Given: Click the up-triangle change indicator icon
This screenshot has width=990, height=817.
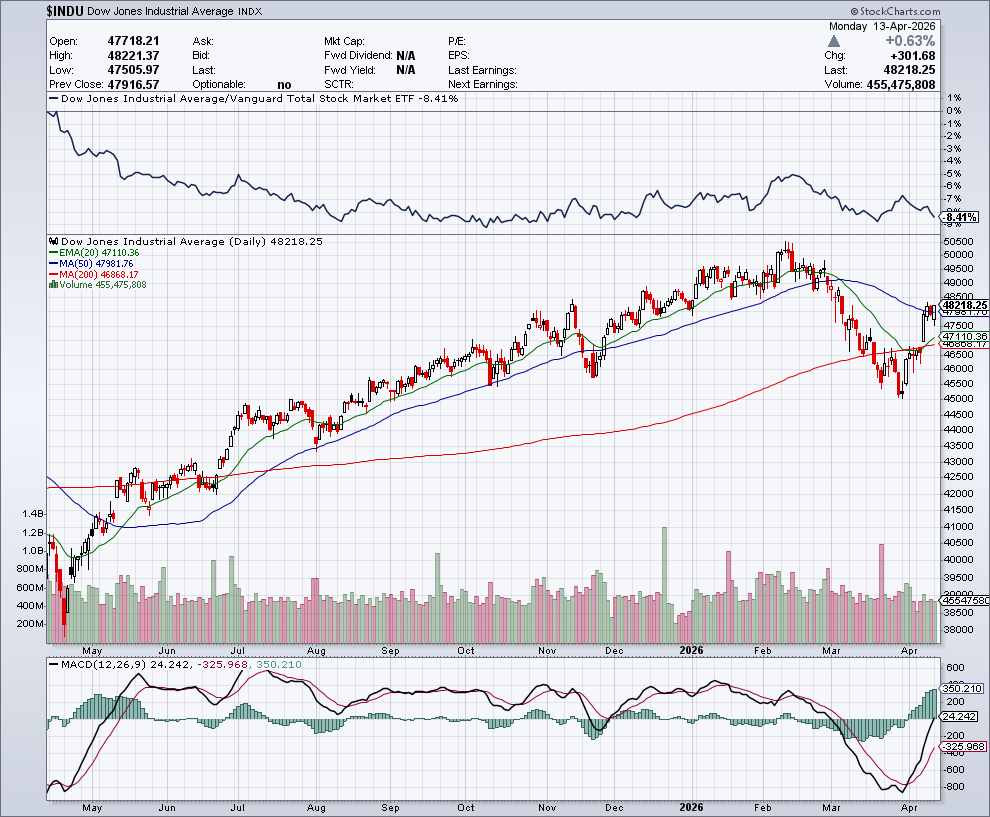Looking at the screenshot, I should coord(834,41).
